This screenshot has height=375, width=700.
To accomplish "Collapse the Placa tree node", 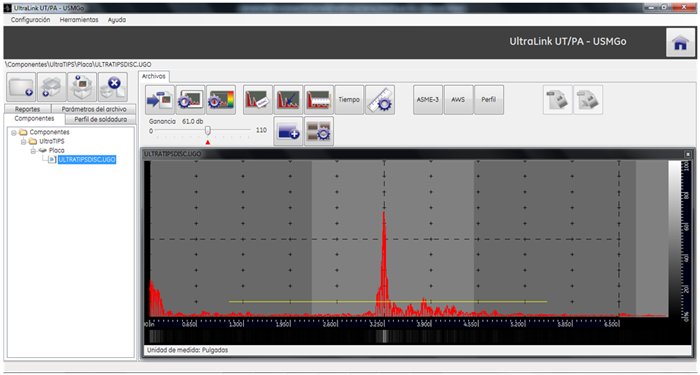I will coord(33,151).
